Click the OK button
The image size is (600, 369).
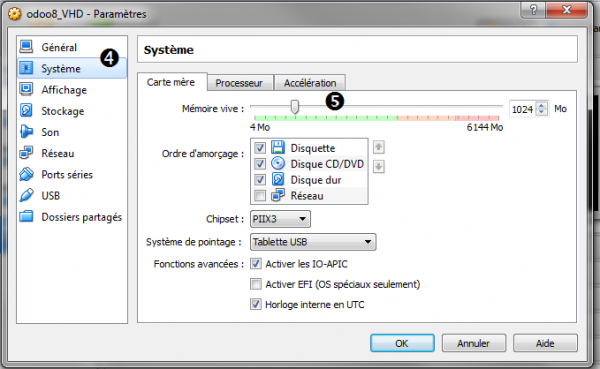pos(402,343)
